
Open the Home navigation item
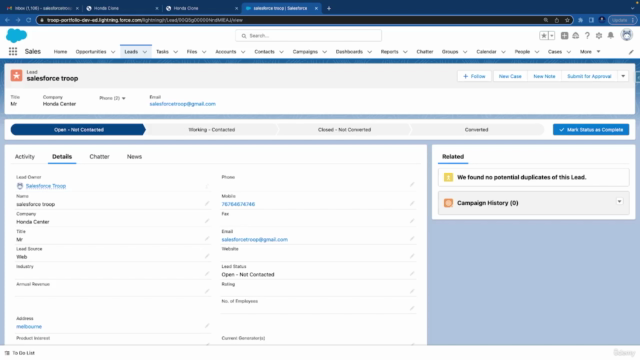coord(60,52)
